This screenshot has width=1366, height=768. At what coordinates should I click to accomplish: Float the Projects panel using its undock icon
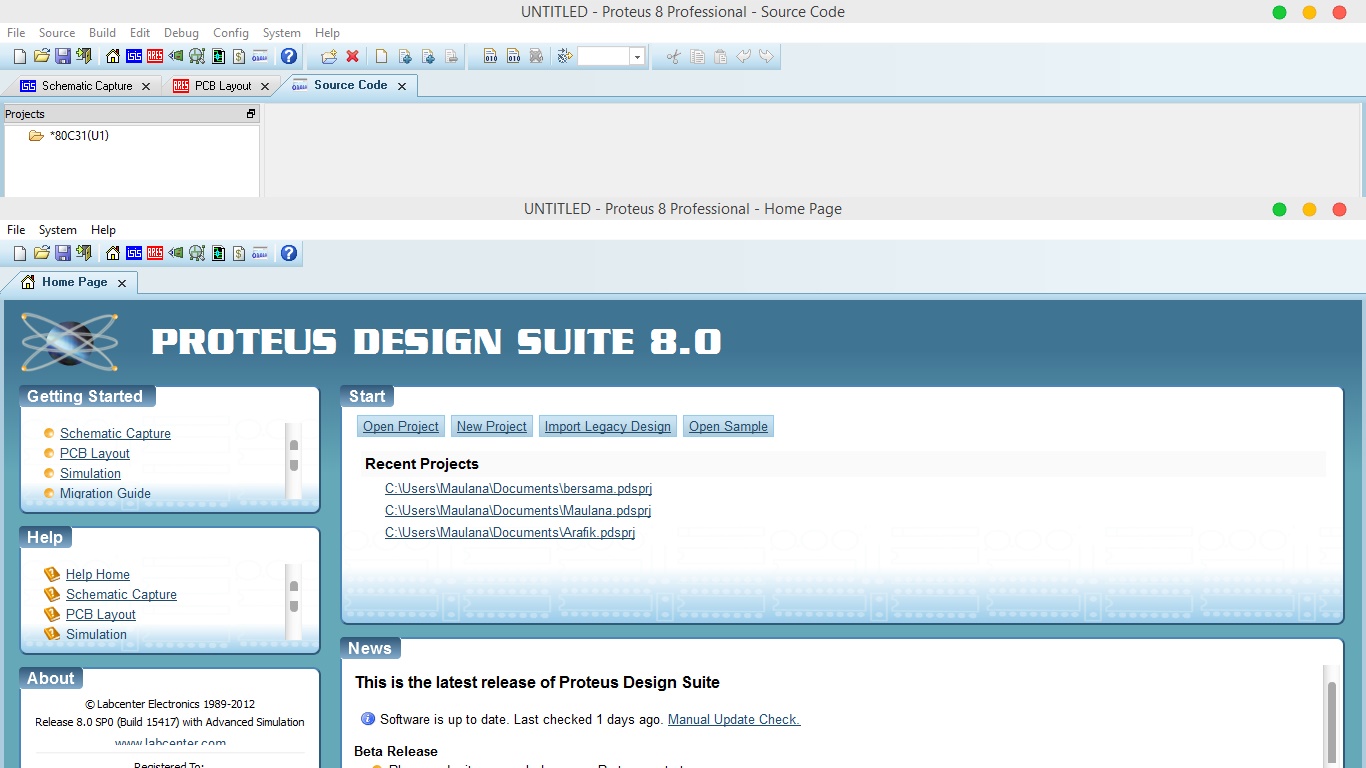point(251,114)
